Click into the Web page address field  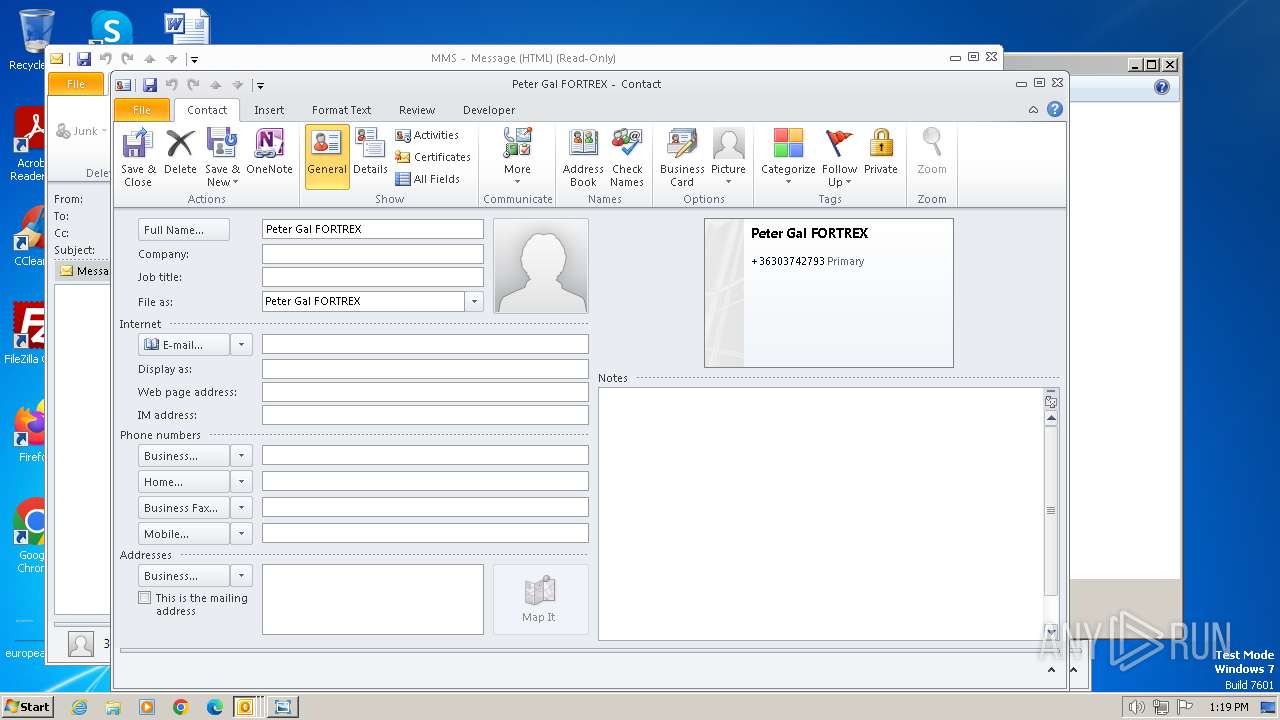pos(425,392)
